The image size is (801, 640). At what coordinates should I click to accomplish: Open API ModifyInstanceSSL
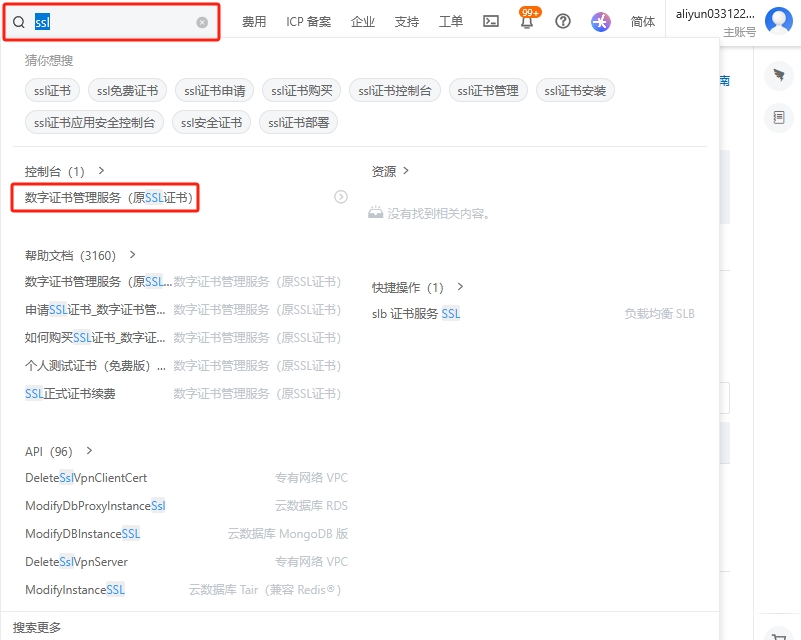coord(75,590)
